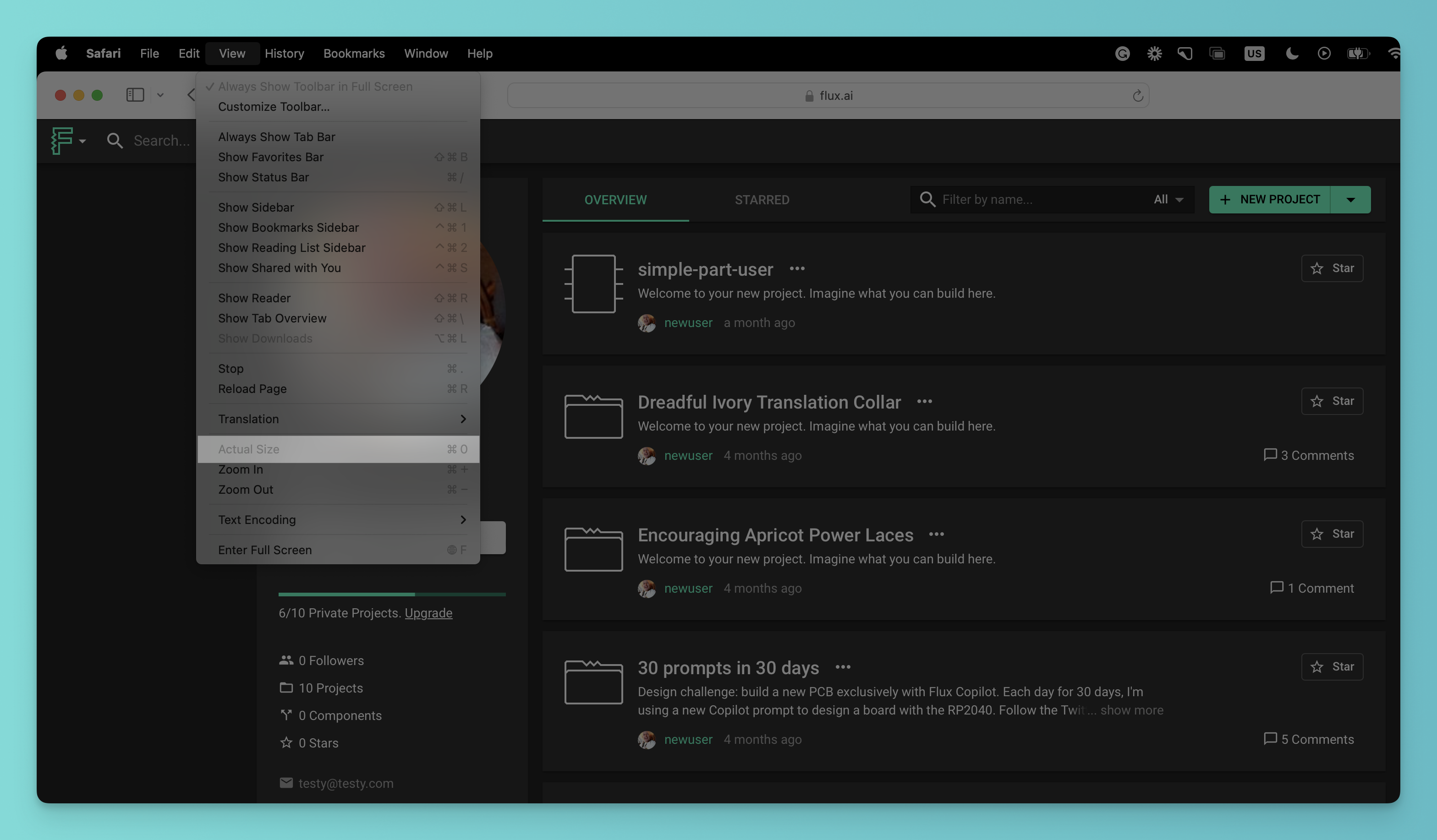The height and width of the screenshot is (840, 1437).
Task: Open the Flux logo dropdown arrow
Action: (x=82, y=141)
